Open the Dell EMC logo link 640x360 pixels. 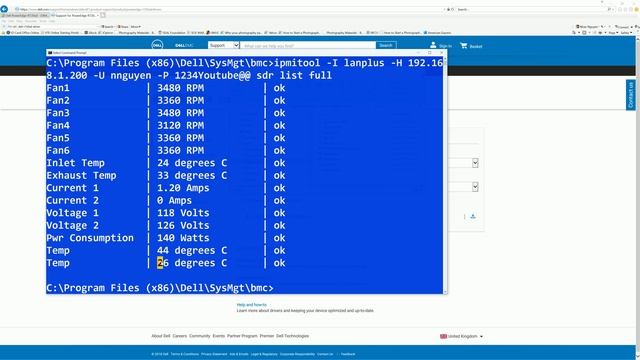[184, 46]
